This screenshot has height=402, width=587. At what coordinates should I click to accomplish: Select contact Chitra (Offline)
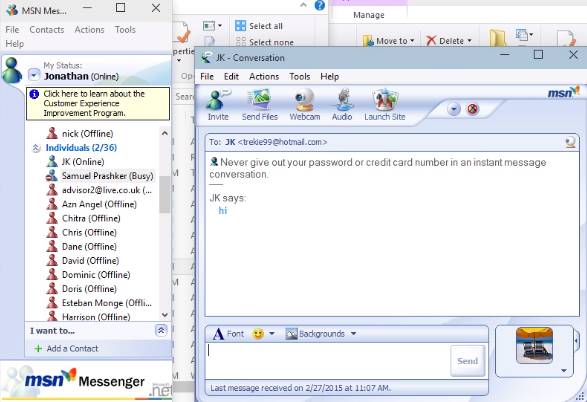pos(83,219)
